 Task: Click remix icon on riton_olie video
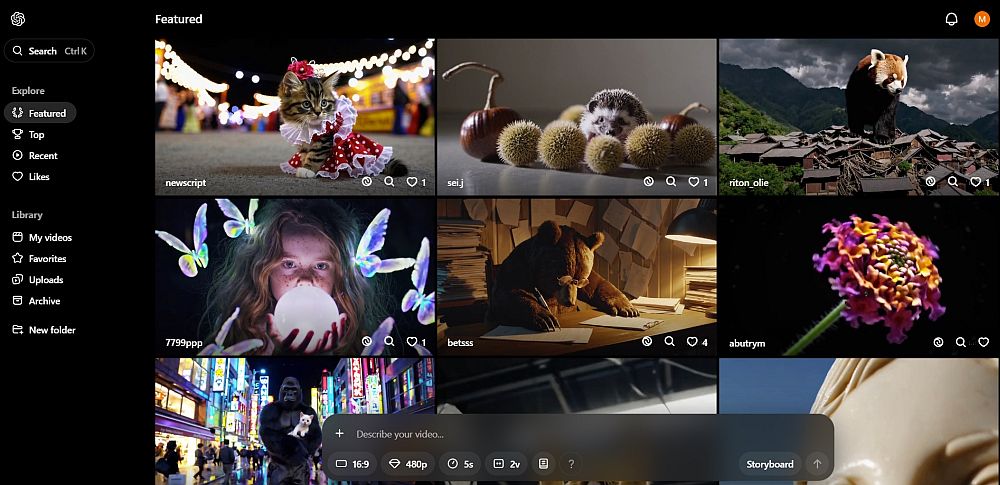[930, 182]
